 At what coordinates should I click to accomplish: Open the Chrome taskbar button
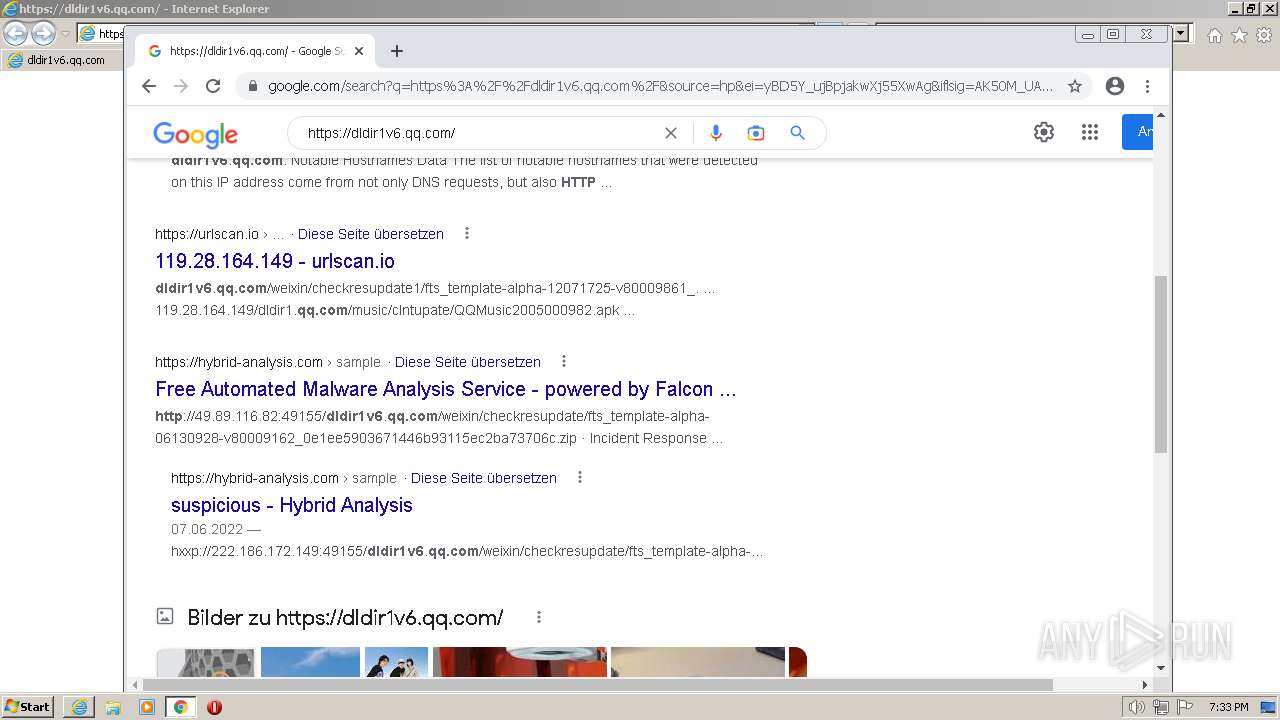pos(180,707)
